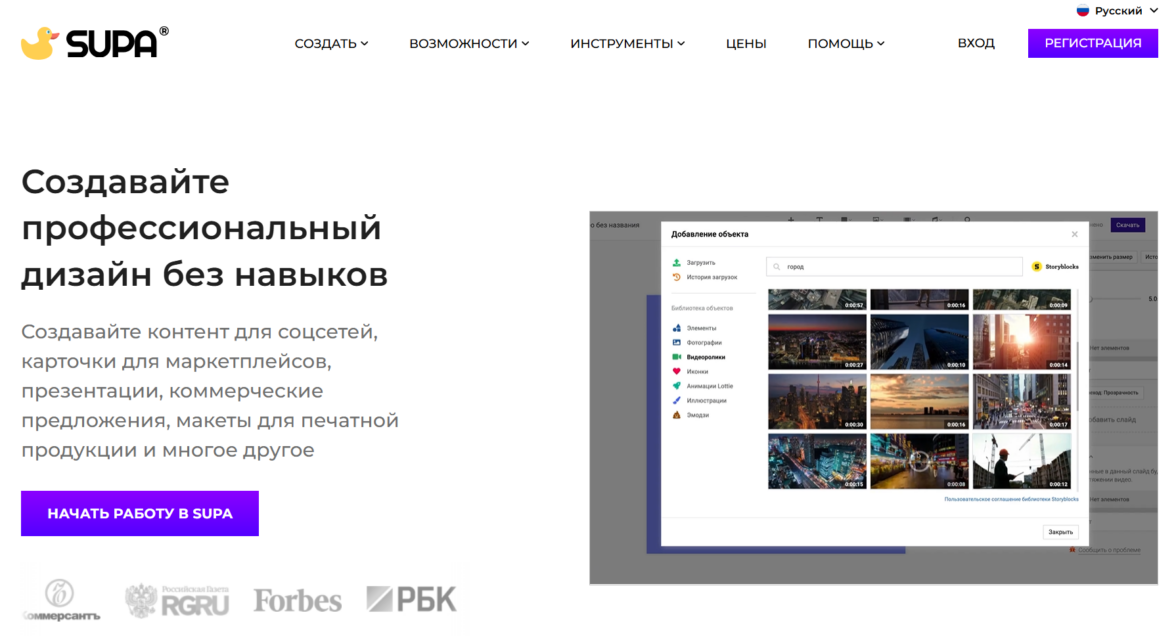Click Загрузить upload icon in dialog

676,262
